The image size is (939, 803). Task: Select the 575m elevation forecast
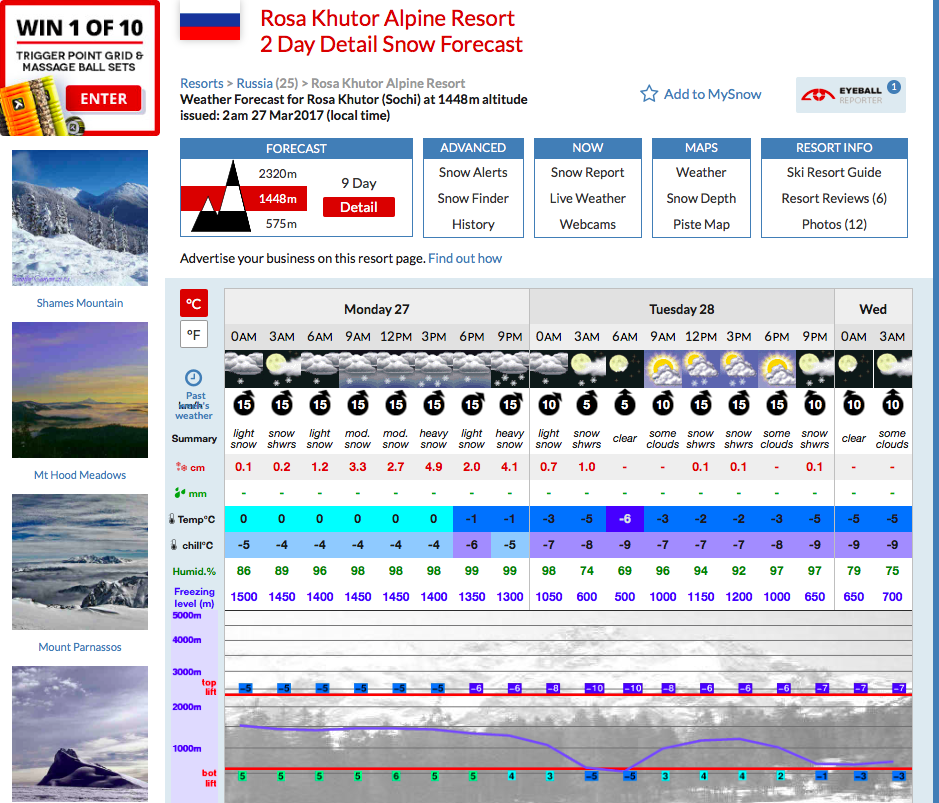tap(281, 224)
